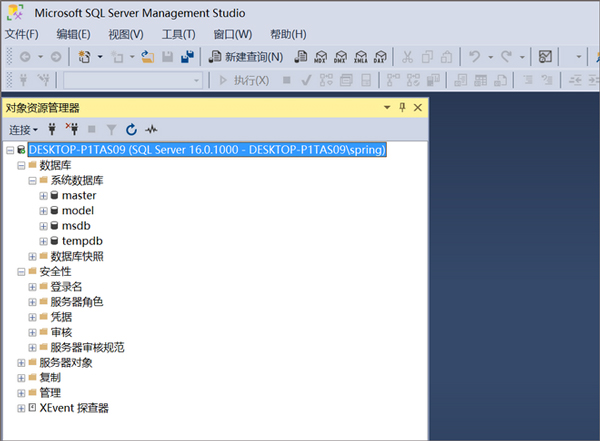600x441 pixels.
Task: Close the Object Explorer panel
Action: point(418,107)
